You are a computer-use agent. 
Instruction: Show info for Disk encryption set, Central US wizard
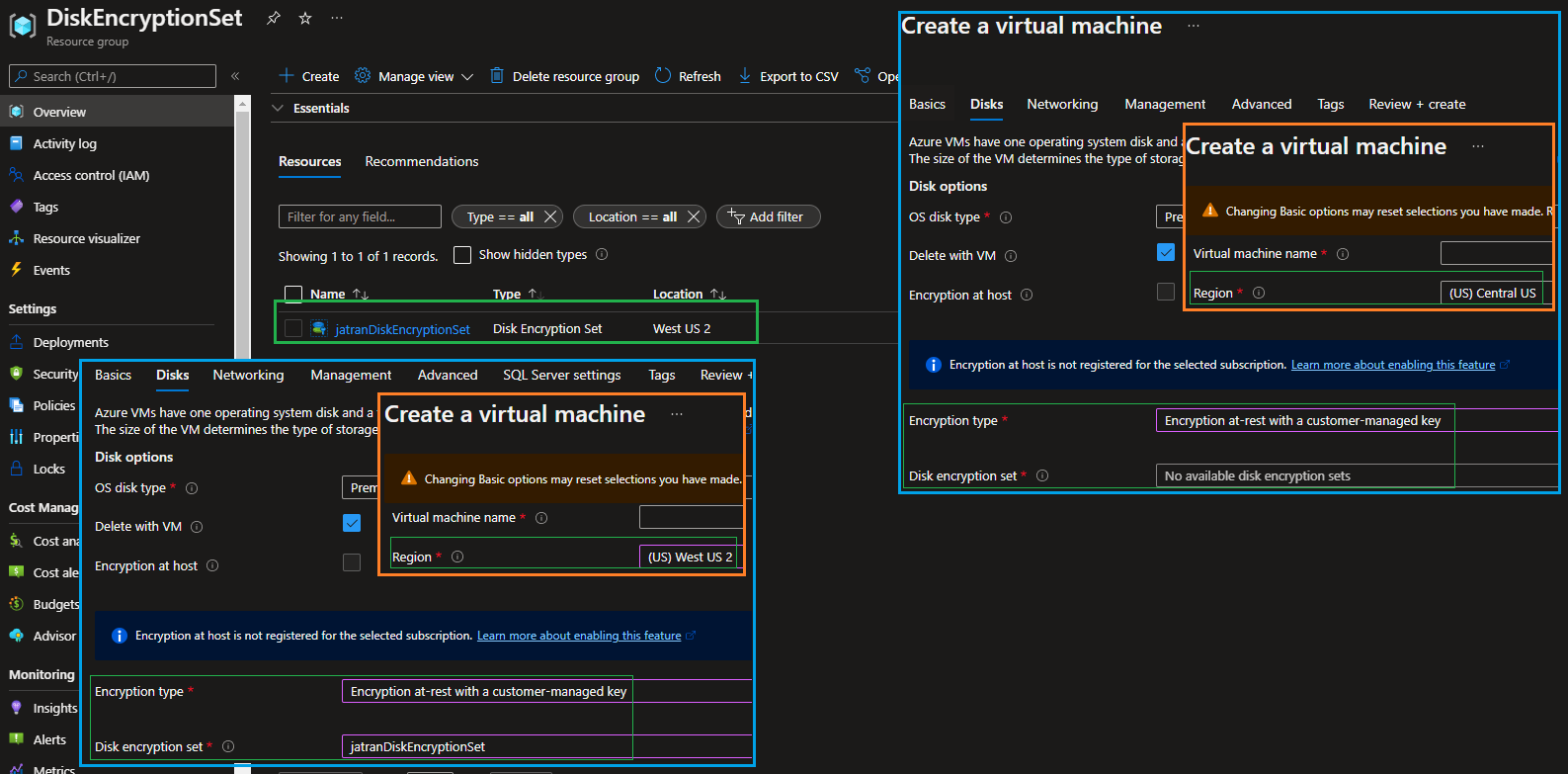pyautogui.click(x=1042, y=475)
